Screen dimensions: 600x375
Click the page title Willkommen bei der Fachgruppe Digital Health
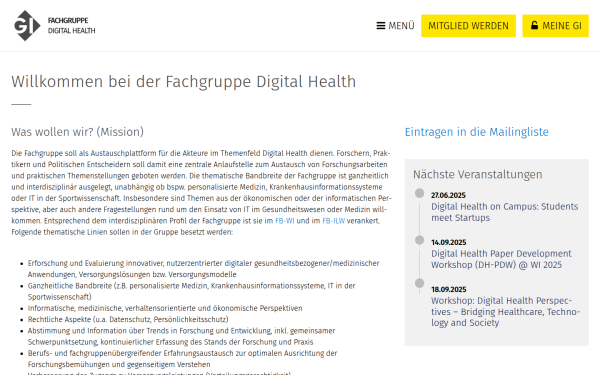click(x=184, y=82)
